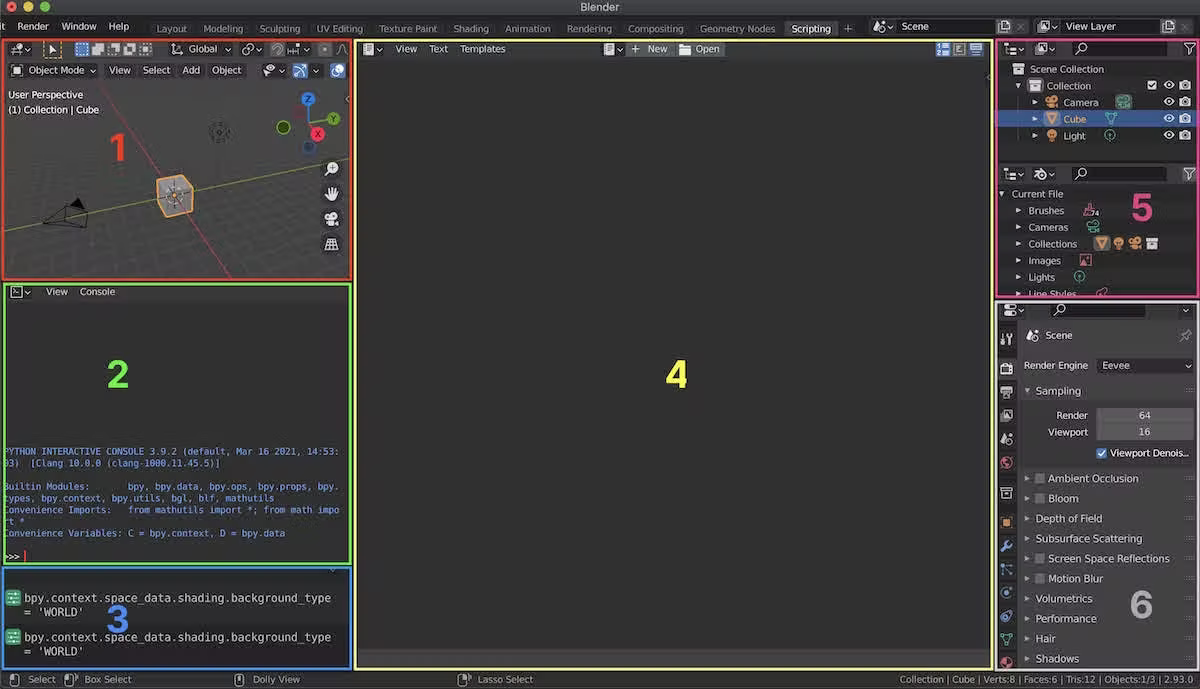The image size is (1200, 689).
Task: Select the Modifier Properties wrench icon
Action: click(1007, 543)
